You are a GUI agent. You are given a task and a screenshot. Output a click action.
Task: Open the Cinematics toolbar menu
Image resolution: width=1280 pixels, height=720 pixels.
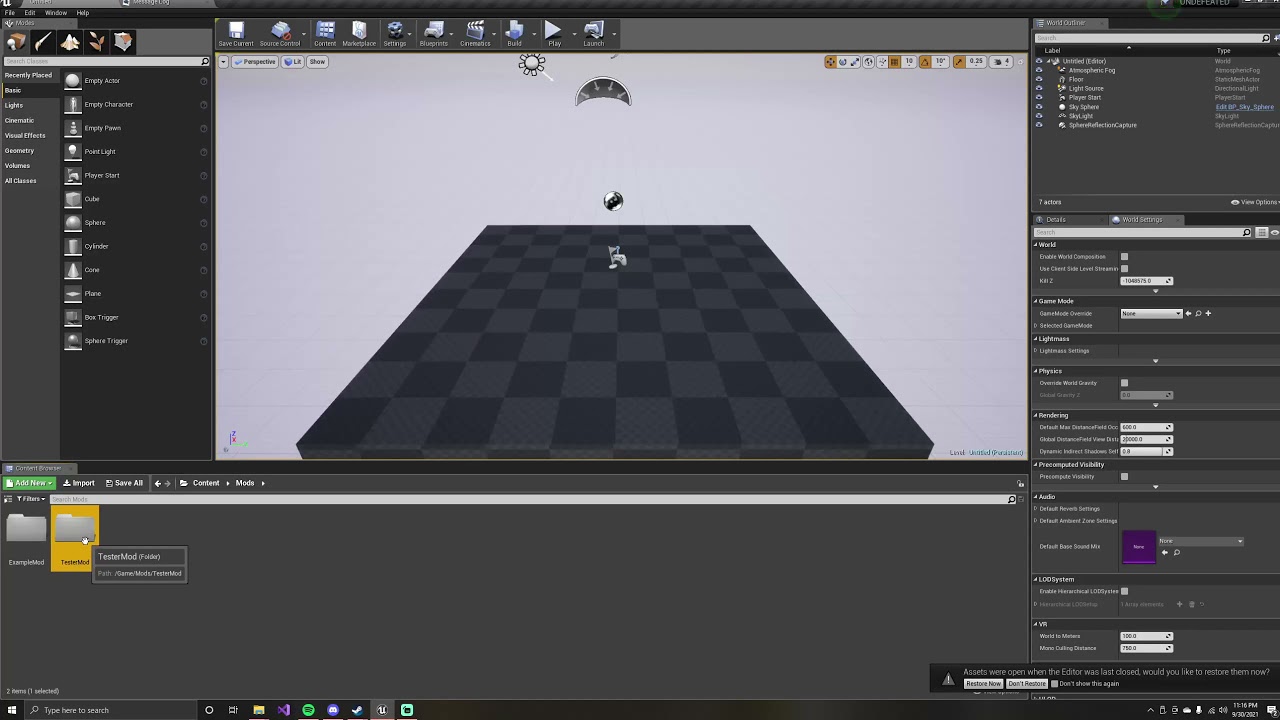475,34
